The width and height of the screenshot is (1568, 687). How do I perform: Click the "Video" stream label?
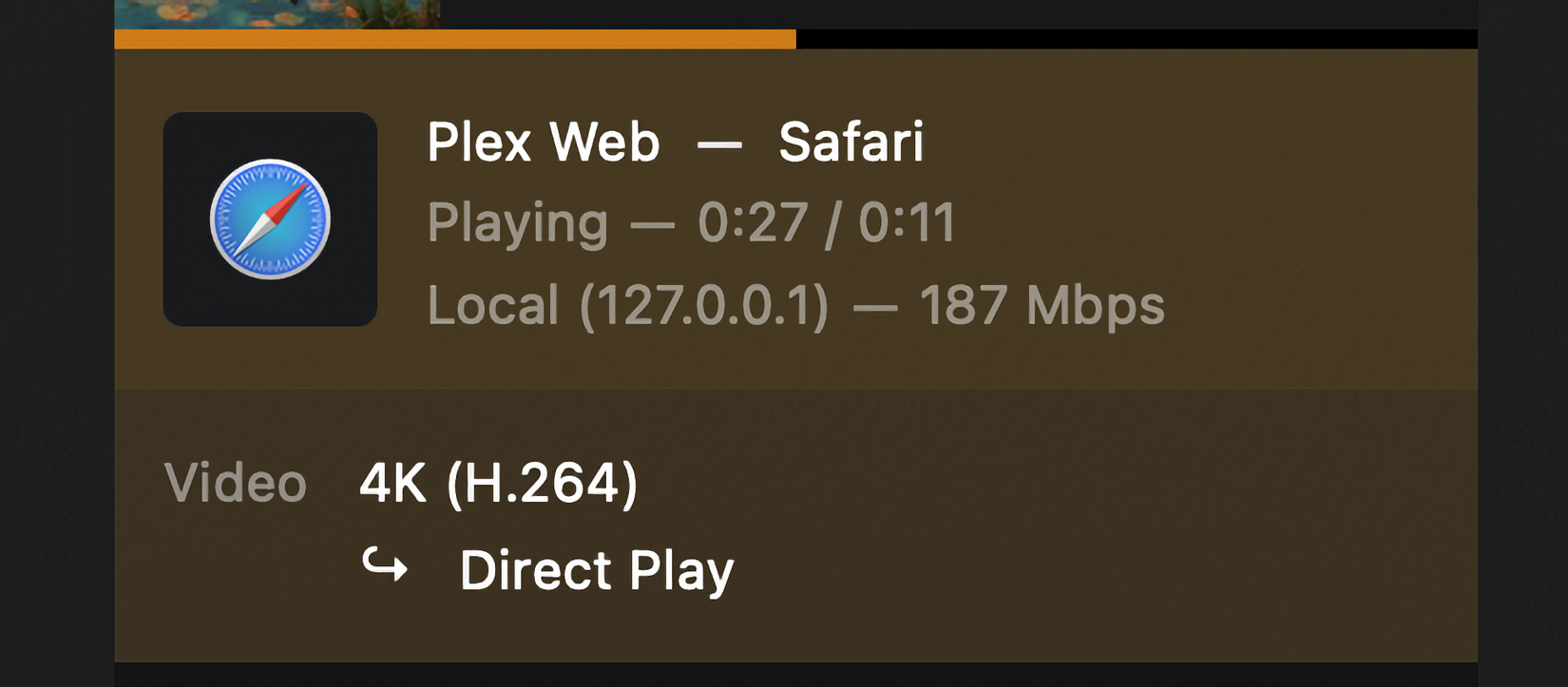point(236,483)
